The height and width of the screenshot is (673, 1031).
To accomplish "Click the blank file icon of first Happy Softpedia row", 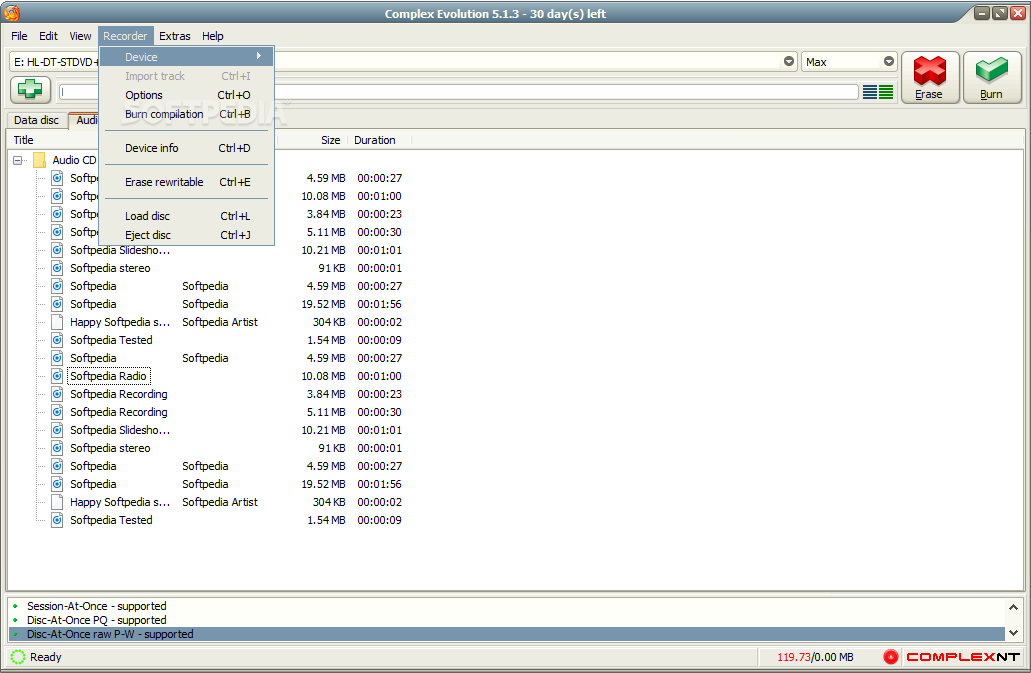I will point(57,322).
